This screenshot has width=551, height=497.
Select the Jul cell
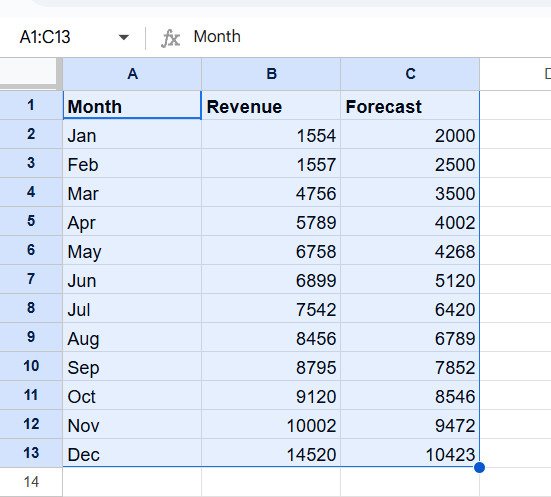132,308
